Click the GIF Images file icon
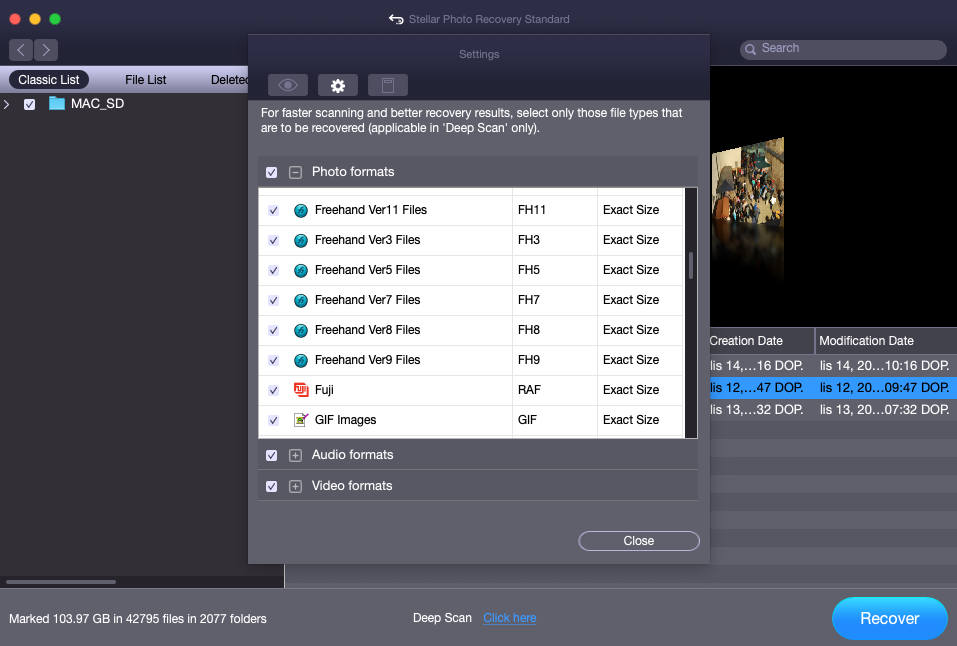The image size is (957, 646). click(x=301, y=420)
